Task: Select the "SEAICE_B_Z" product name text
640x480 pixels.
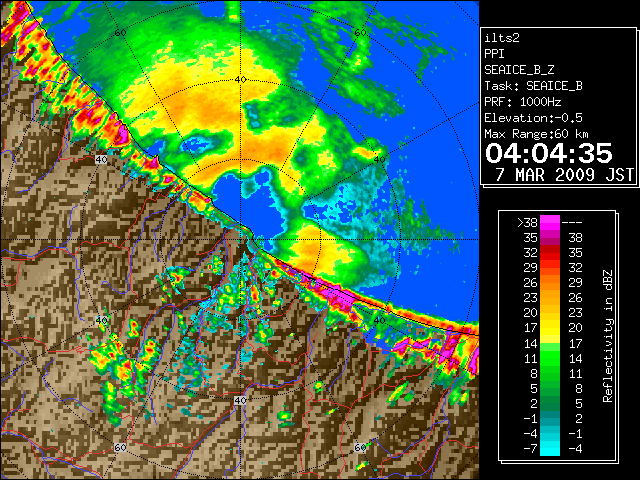Action: pyautogui.click(x=519, y=70)
